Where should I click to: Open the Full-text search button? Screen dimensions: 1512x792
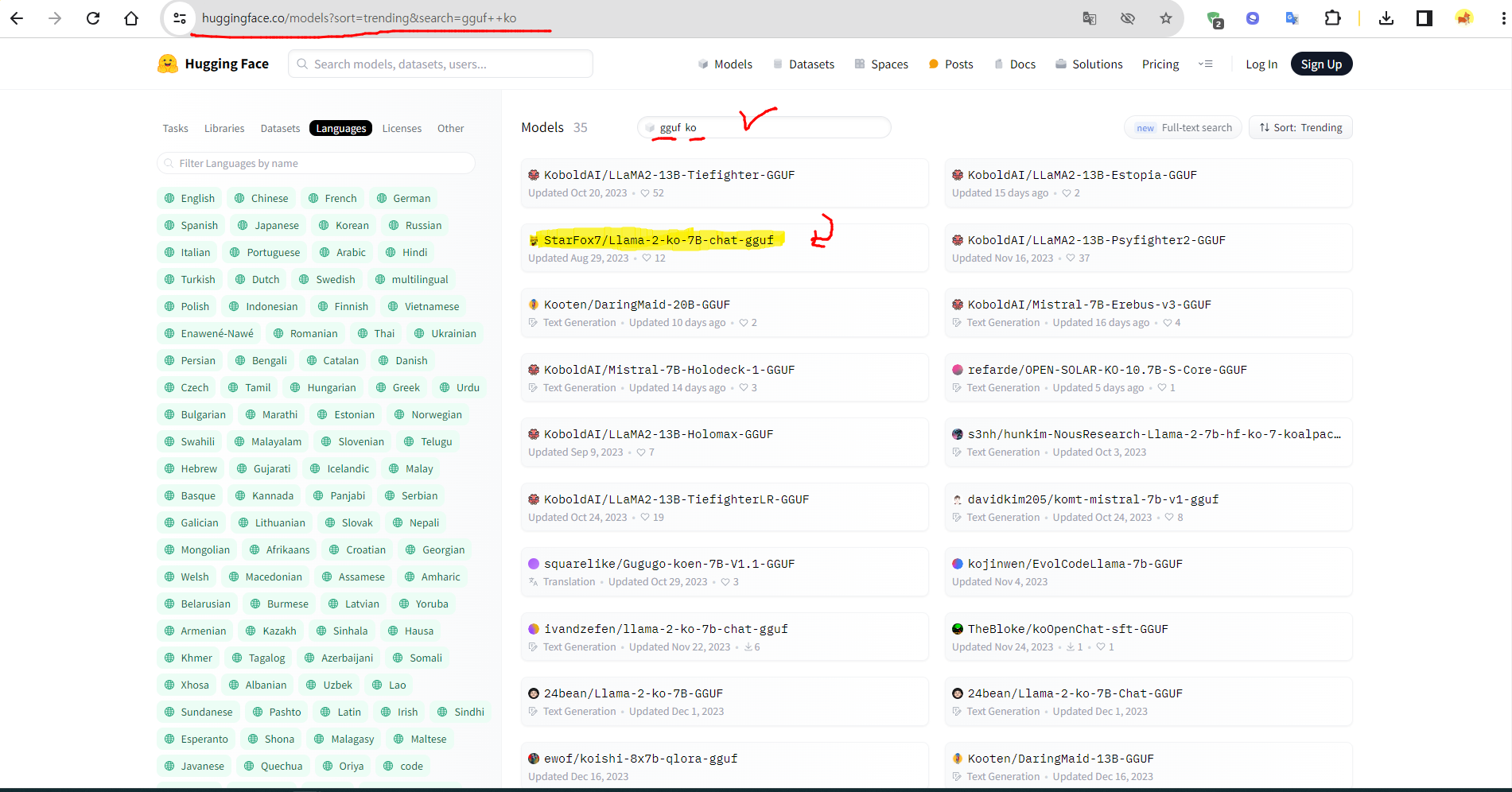click(x=1184, y=127)
